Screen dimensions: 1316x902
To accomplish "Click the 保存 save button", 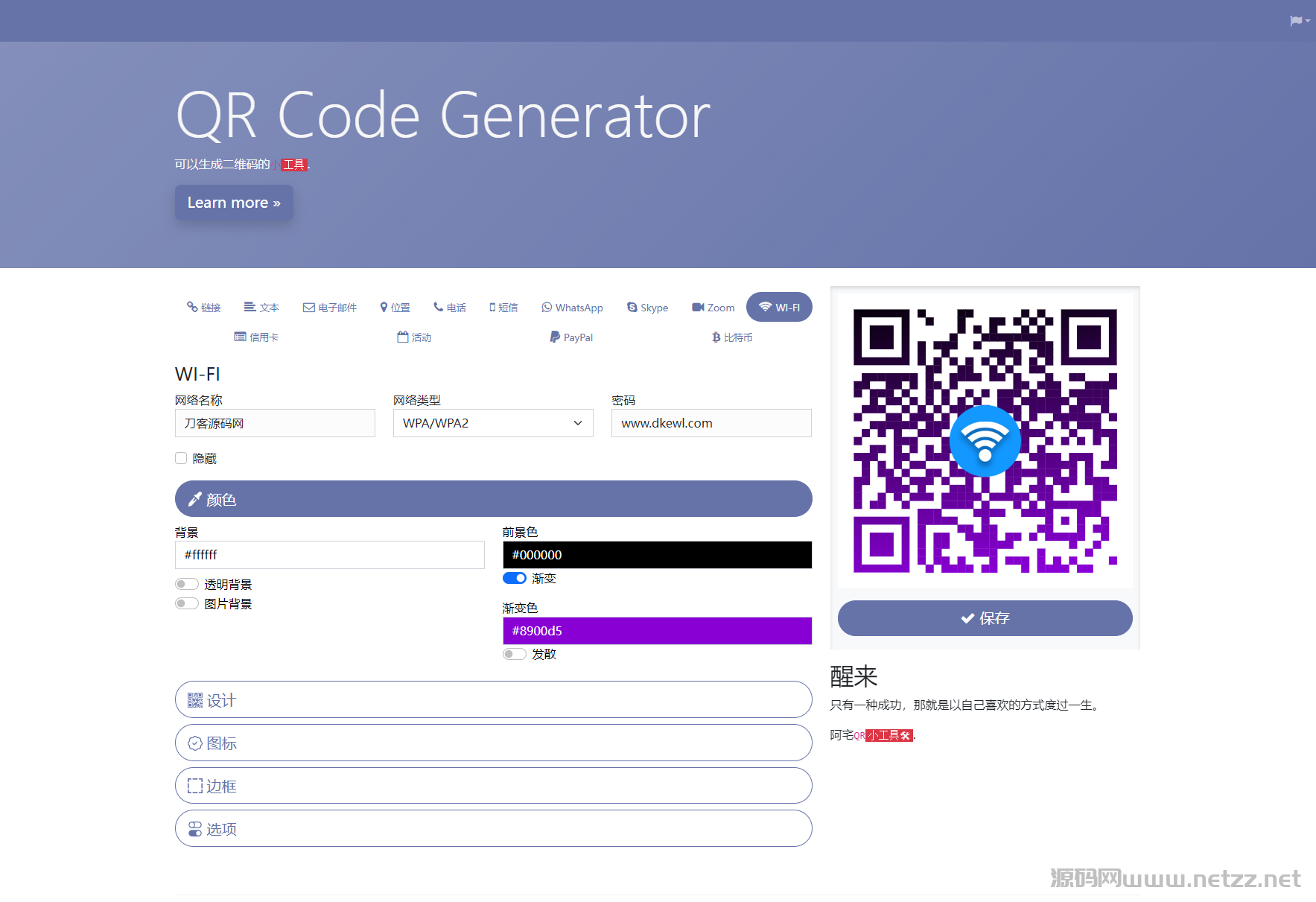I will click(985, 618).
